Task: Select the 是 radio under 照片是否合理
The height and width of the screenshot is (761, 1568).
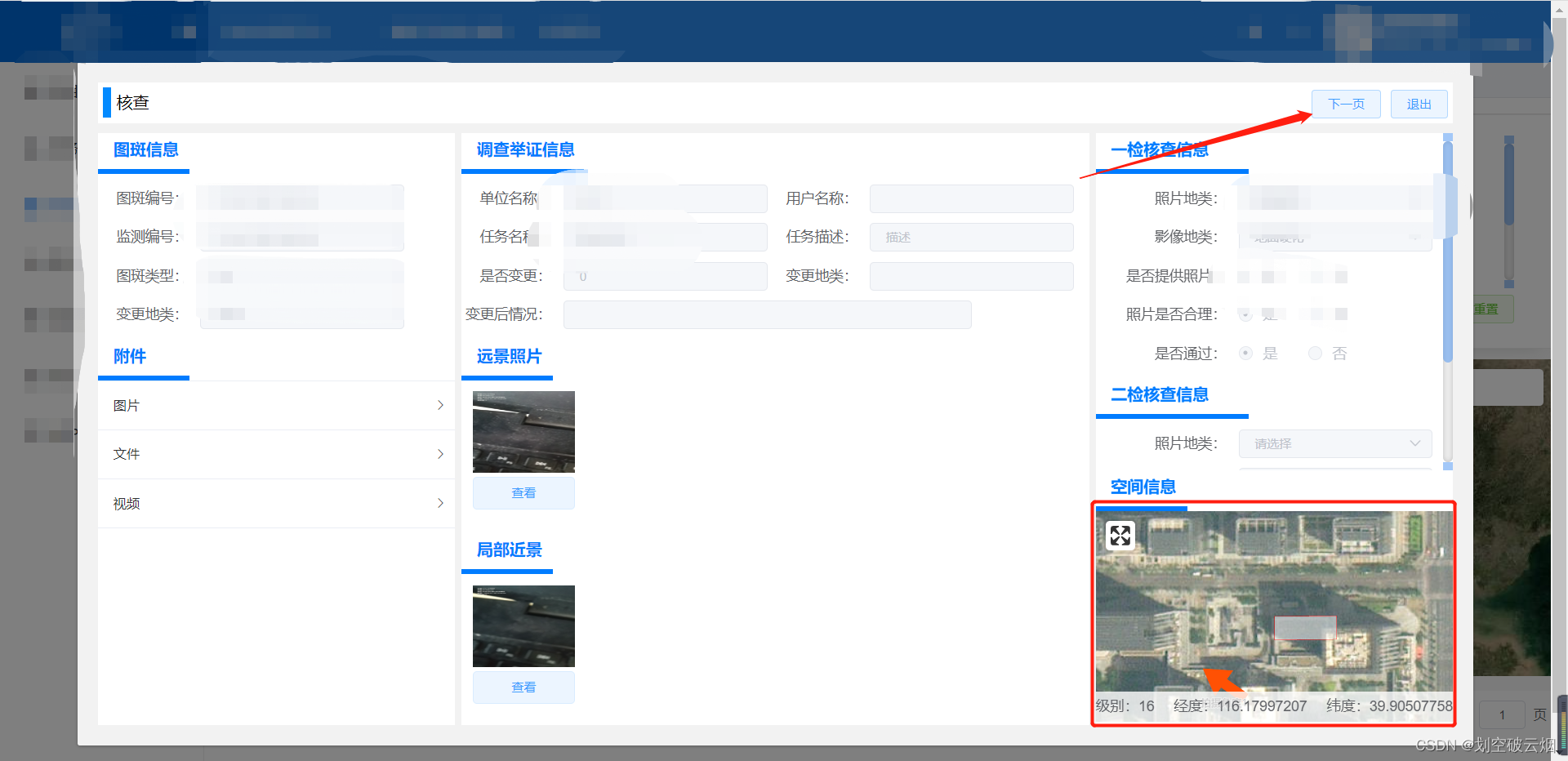Action: coord(1245,314)
